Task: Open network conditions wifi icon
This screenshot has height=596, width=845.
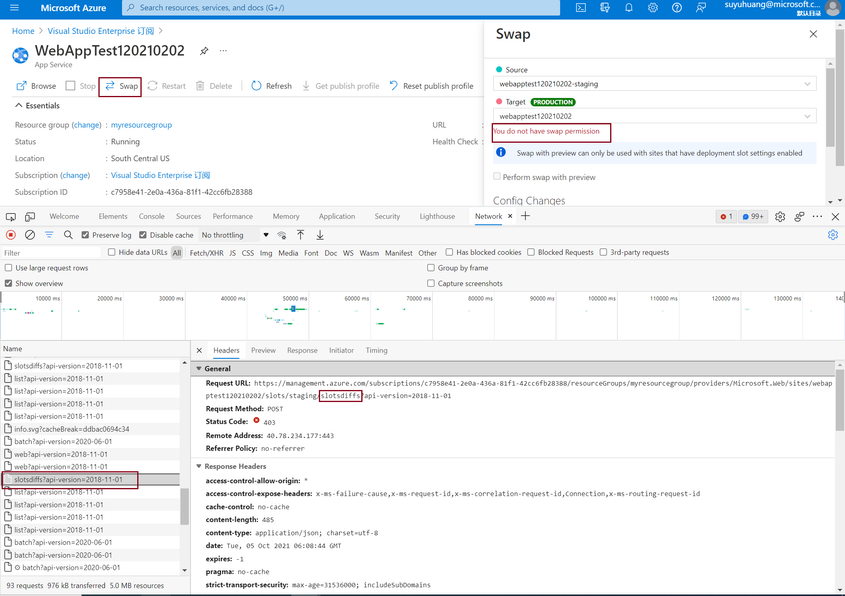Action: (x=282, y=235)
